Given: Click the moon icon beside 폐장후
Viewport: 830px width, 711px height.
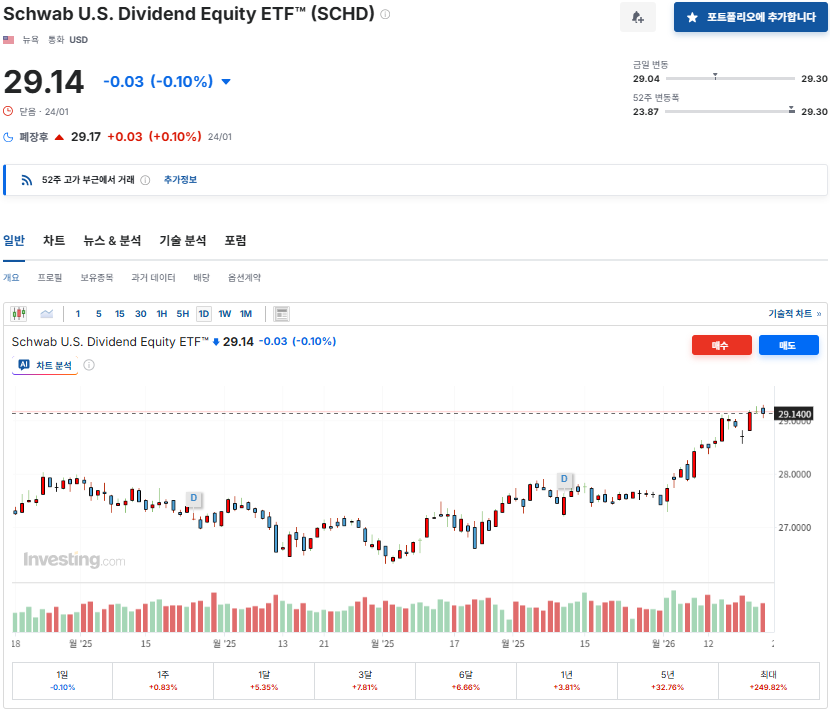Looking at the screenshot, I should pyautogui.click(x=8, y=137).
